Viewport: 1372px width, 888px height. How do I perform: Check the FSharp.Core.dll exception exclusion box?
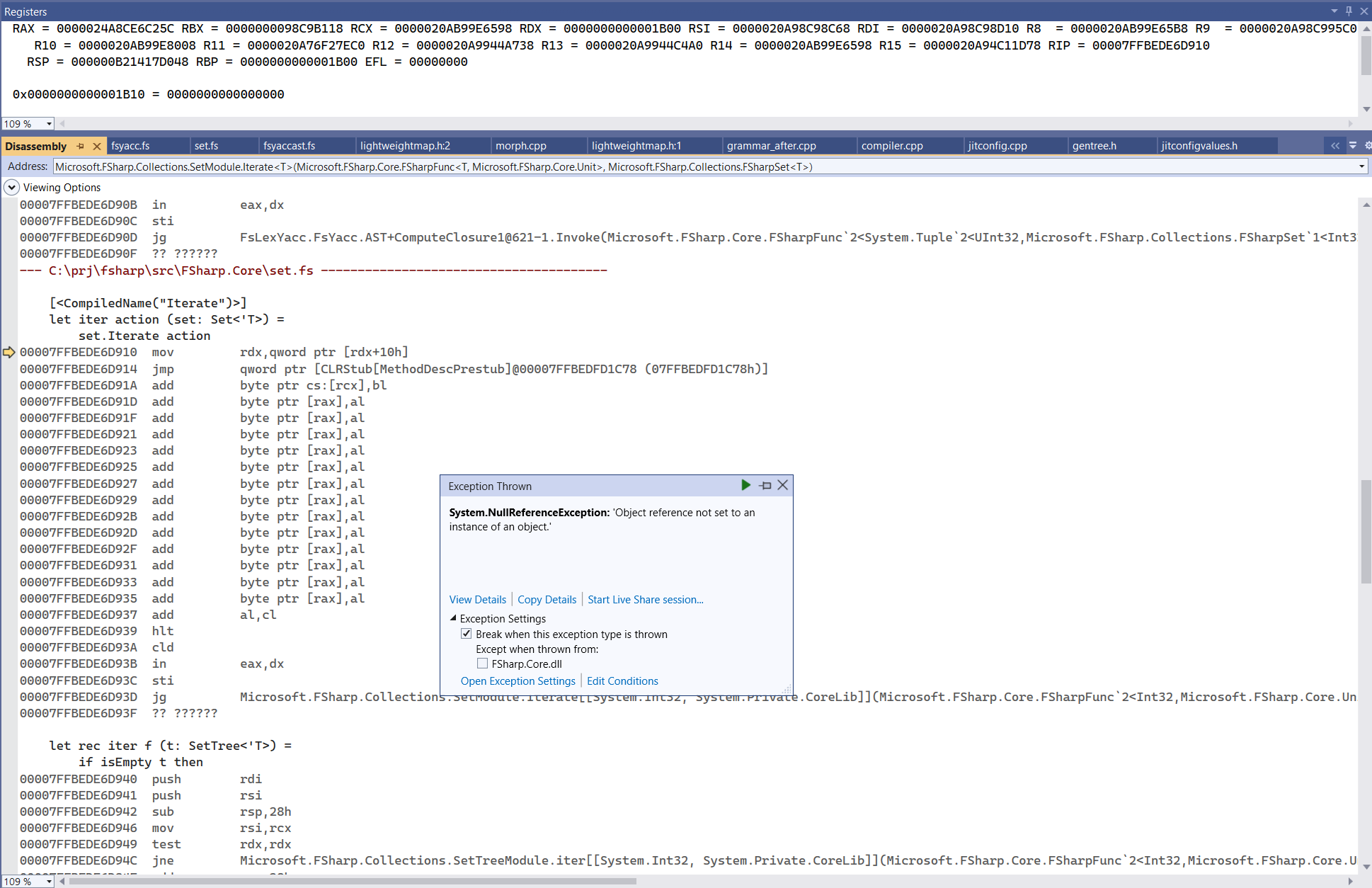tap(482, 664)
